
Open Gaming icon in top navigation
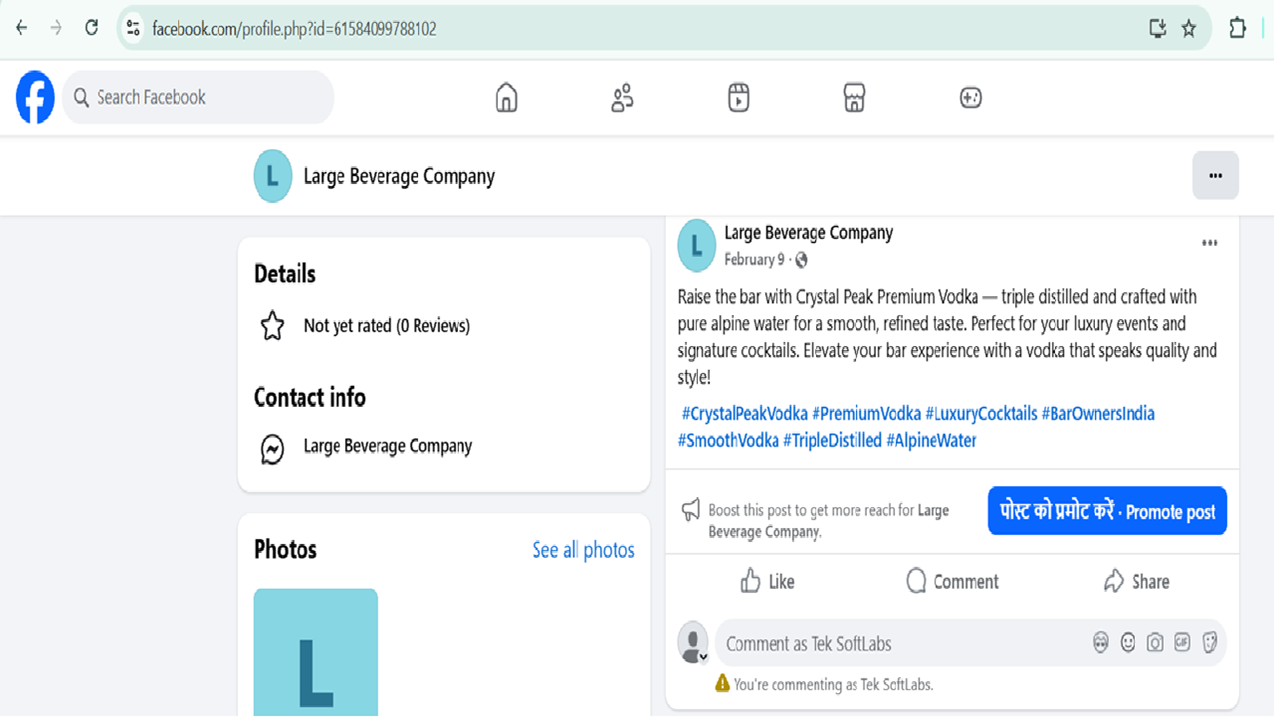pos(970,97)
